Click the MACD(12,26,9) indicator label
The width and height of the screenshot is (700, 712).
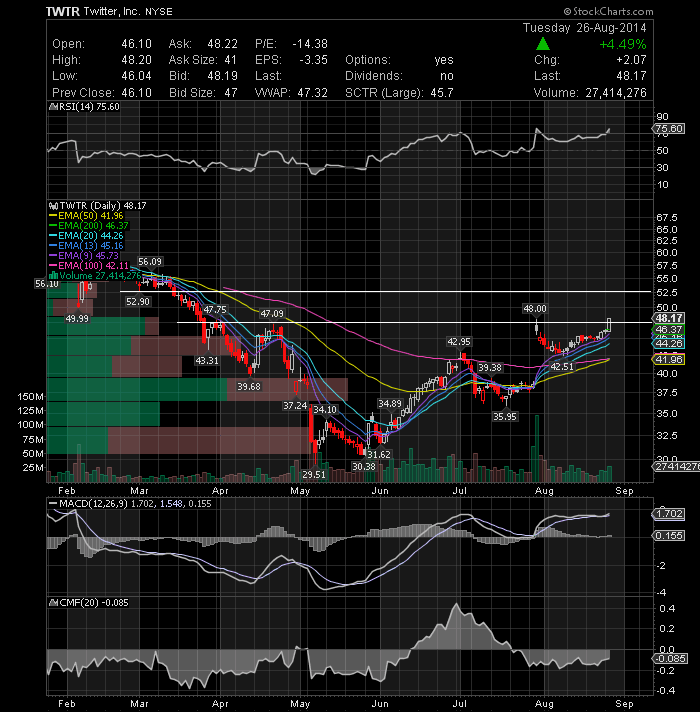135,504
